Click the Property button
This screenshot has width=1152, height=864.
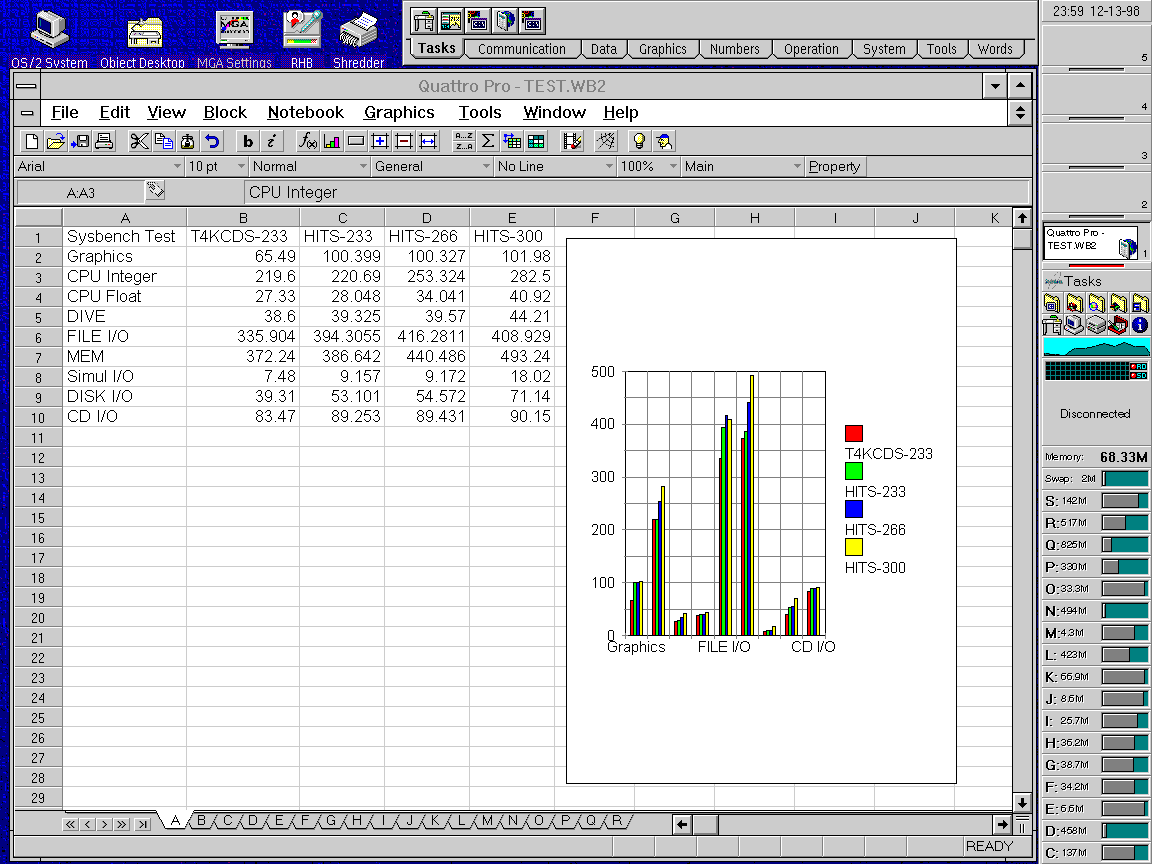(834, 167)
